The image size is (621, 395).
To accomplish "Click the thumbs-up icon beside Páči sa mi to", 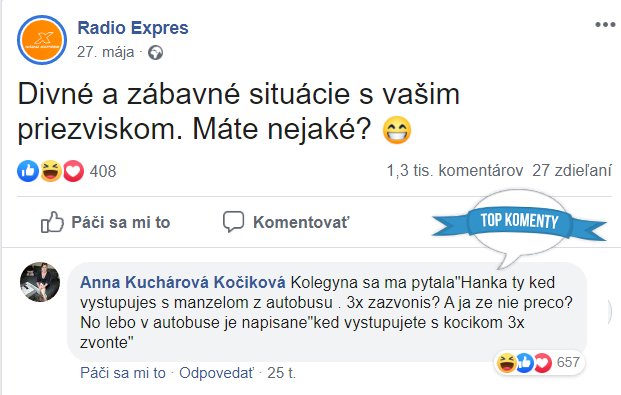I will 52,222.
